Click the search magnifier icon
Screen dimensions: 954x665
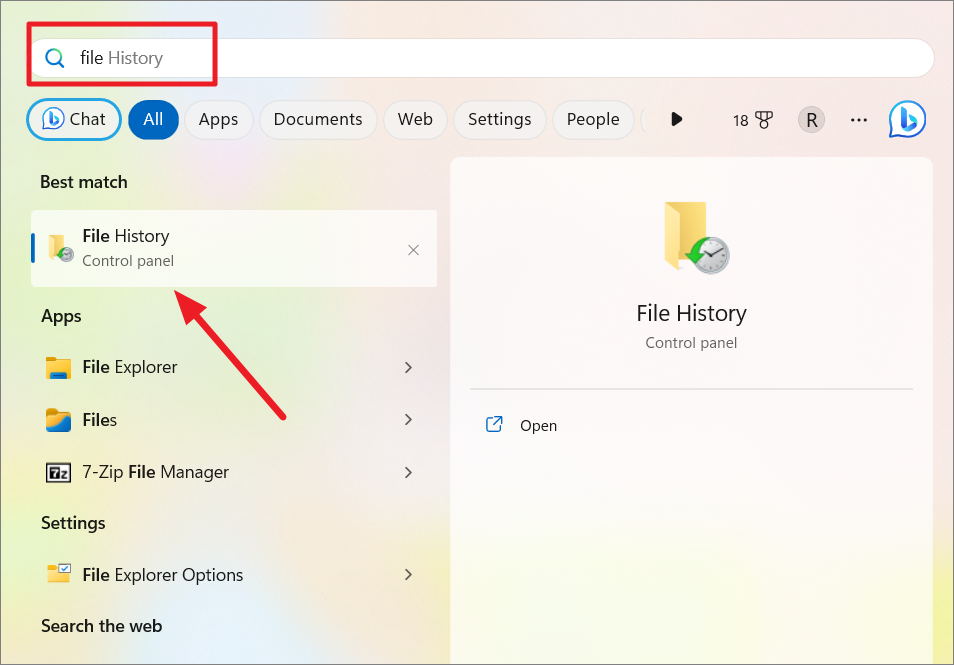[x=55, y=58]
